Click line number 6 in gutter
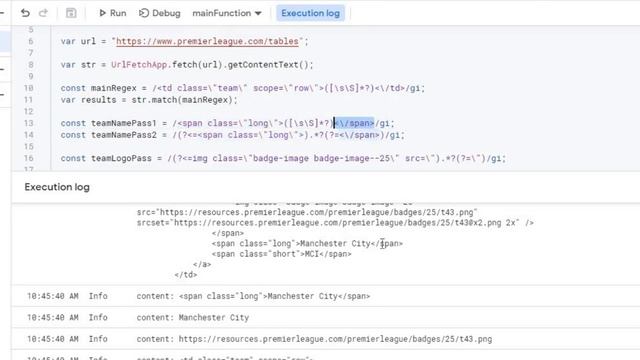Image resolution: width=640 pixels, height=360 pixels. [x=31, y=41]
